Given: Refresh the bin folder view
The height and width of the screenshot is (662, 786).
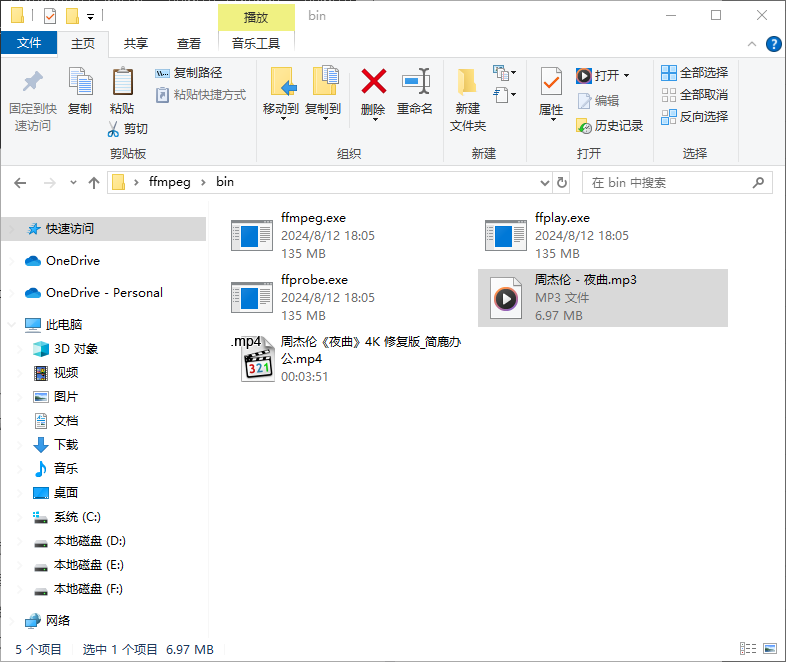Looking at the screenshot, I should [x=562, y=182].
